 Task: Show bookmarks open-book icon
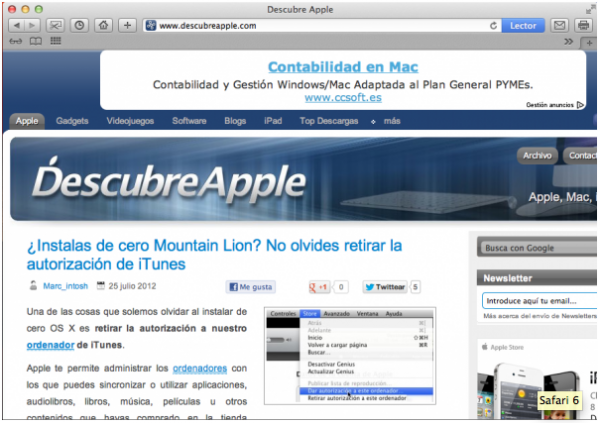36,41
